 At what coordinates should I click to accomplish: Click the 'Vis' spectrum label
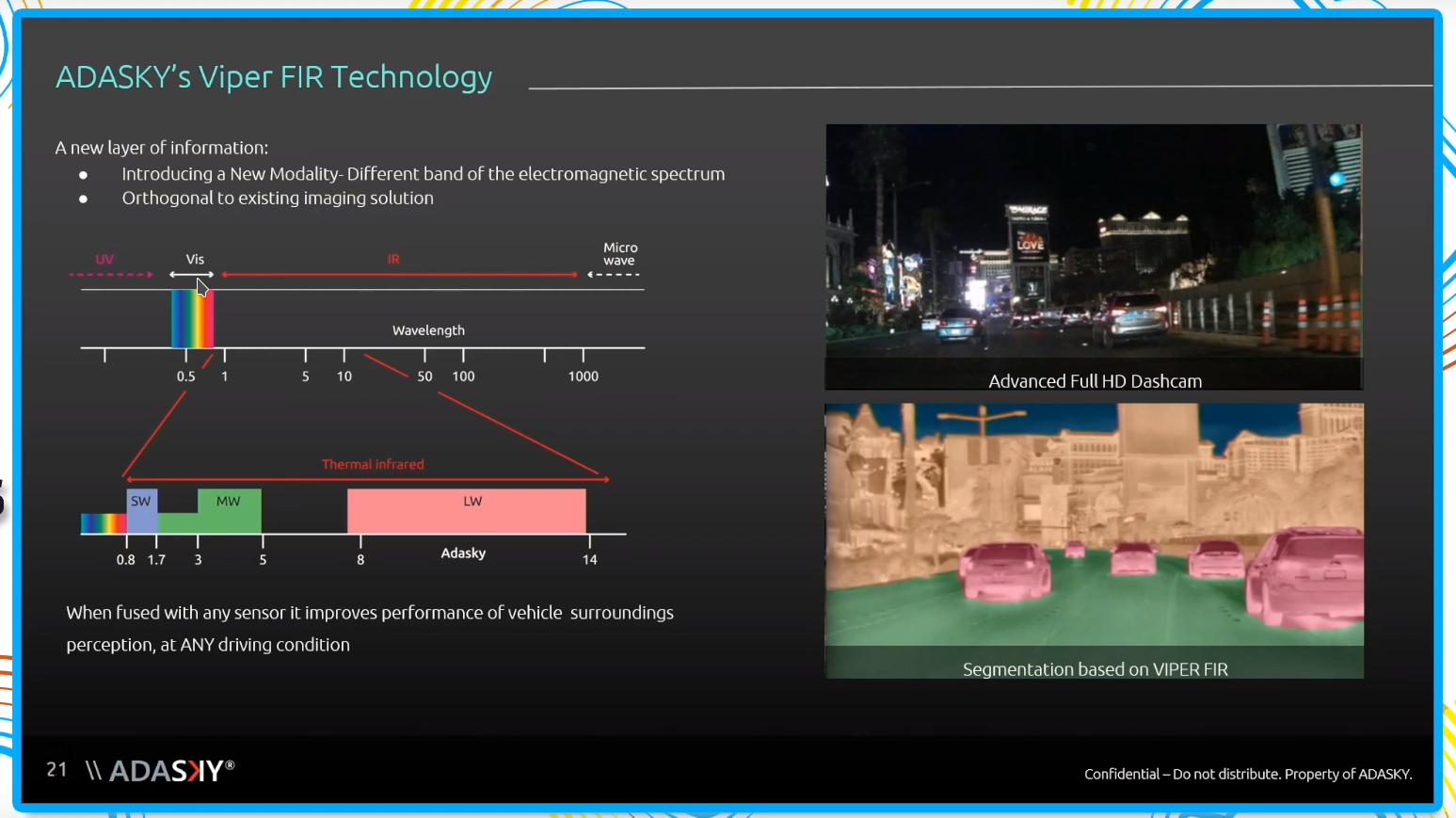pyautogui.click(x=195, y=259)
